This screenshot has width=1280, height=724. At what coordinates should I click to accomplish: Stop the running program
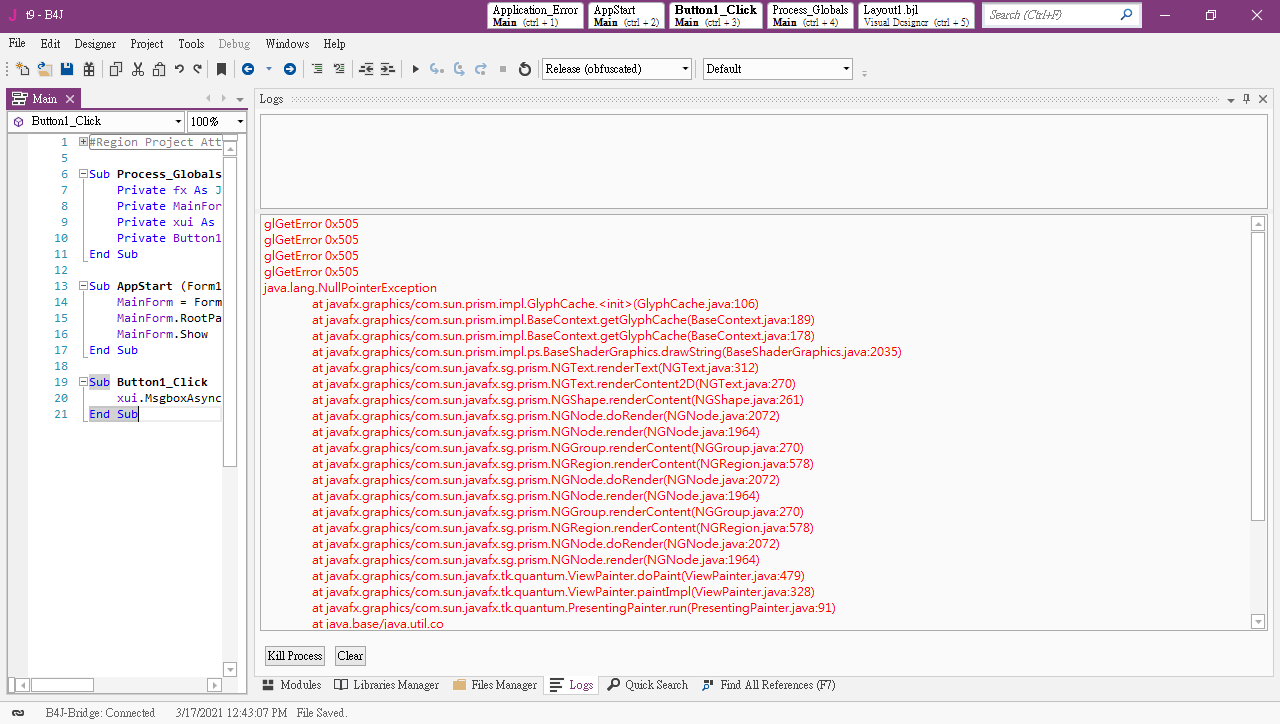pos(503,69)
